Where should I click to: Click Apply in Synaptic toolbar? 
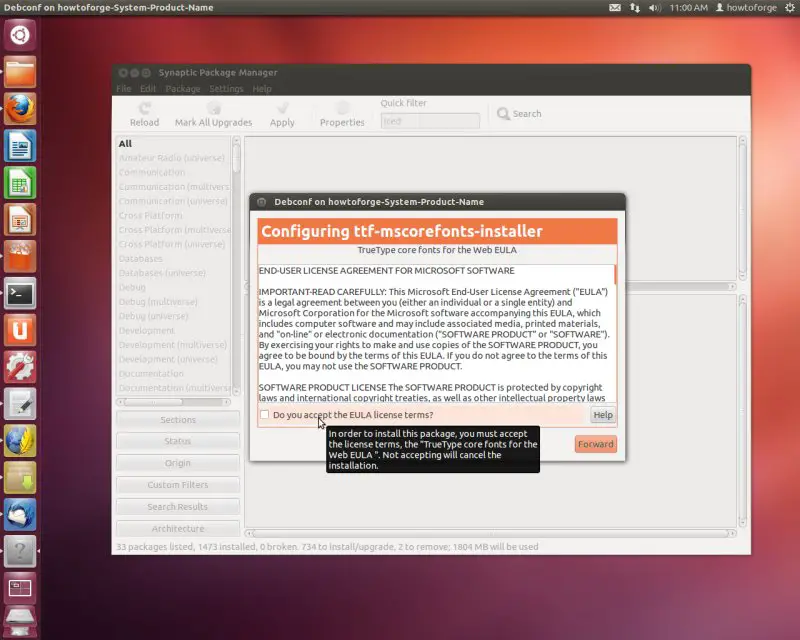point(282,115)
